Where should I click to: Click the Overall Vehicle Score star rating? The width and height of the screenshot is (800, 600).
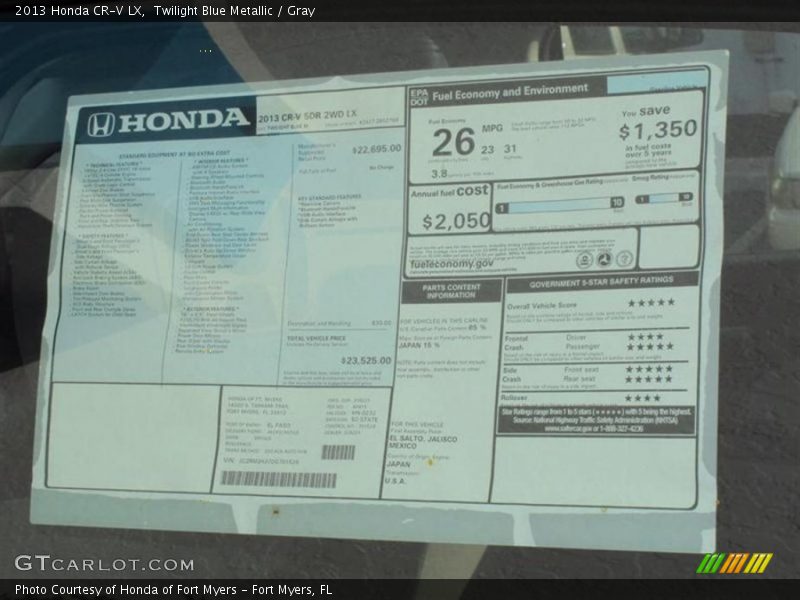pyautogui.click(x=650, y=302)
